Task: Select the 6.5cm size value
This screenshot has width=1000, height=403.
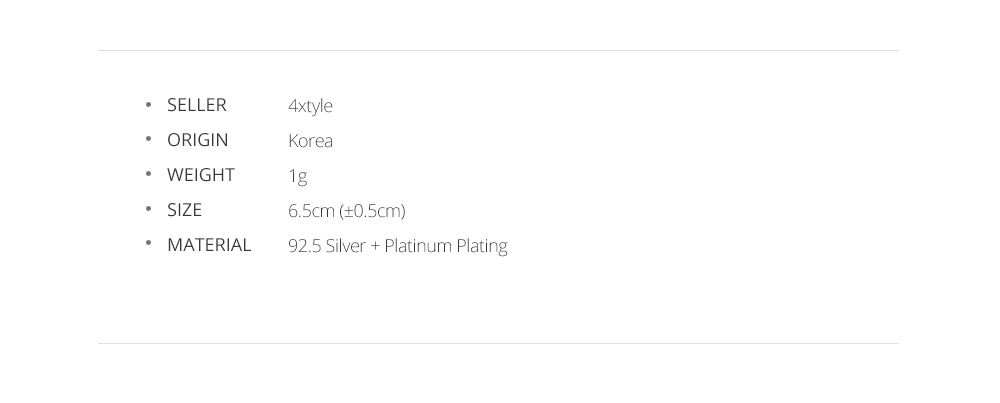Action: [311, 211]
